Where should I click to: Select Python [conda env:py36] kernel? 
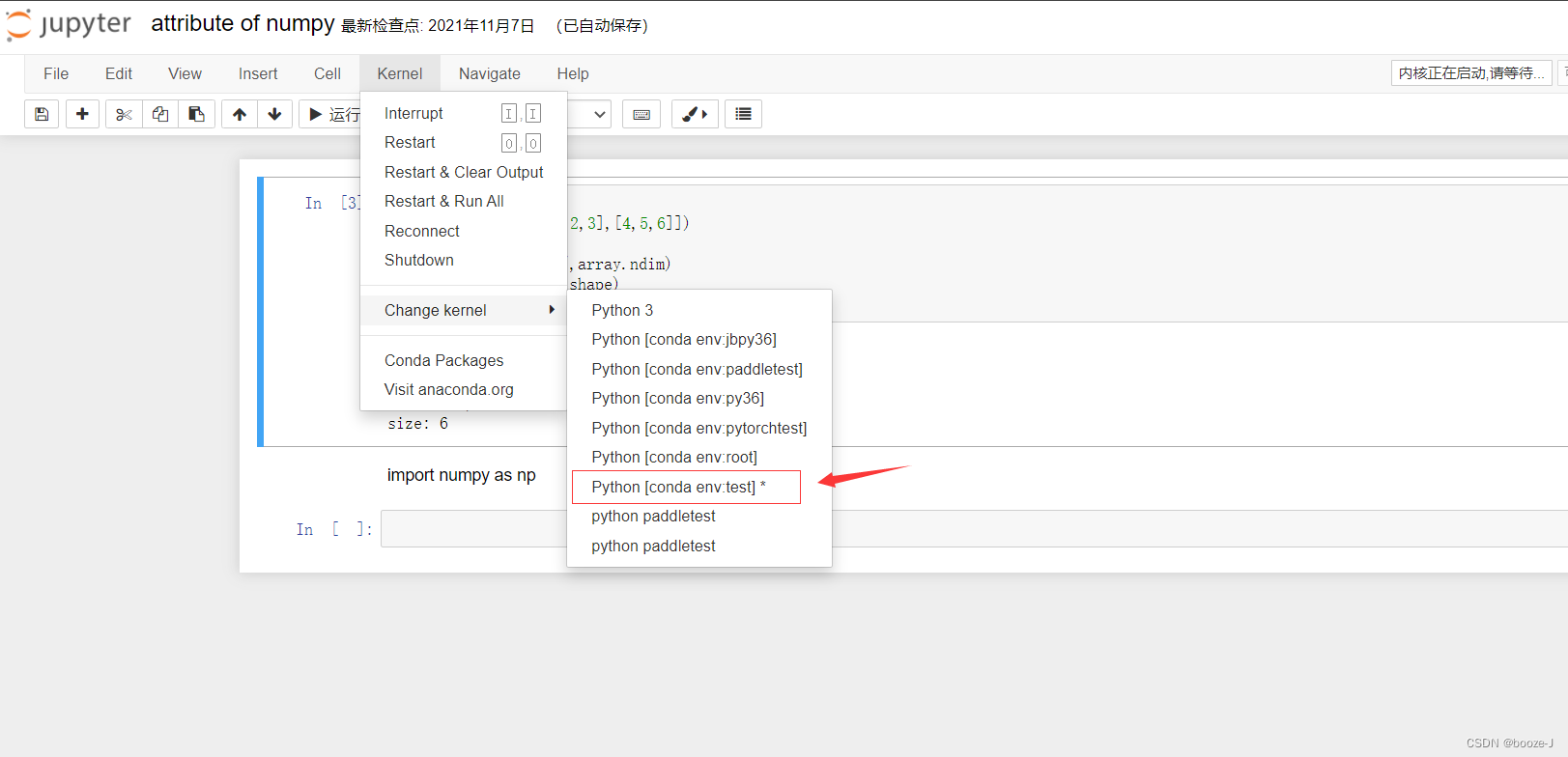(x=698, y=398)
